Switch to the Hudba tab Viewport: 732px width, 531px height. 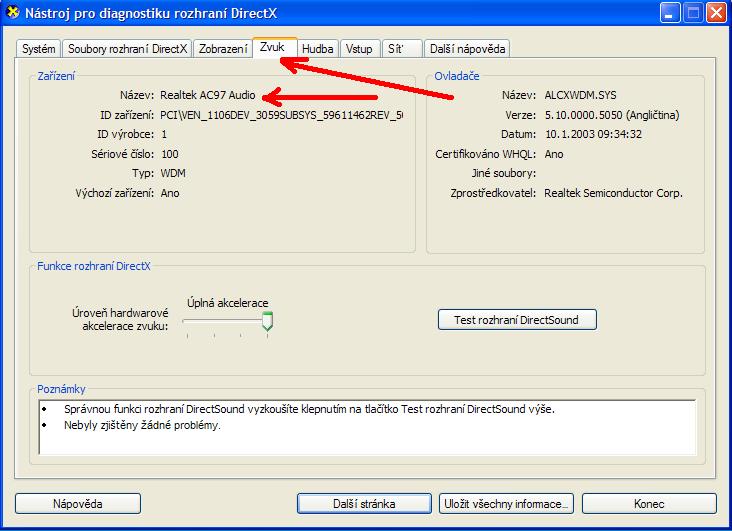[318, 49]
